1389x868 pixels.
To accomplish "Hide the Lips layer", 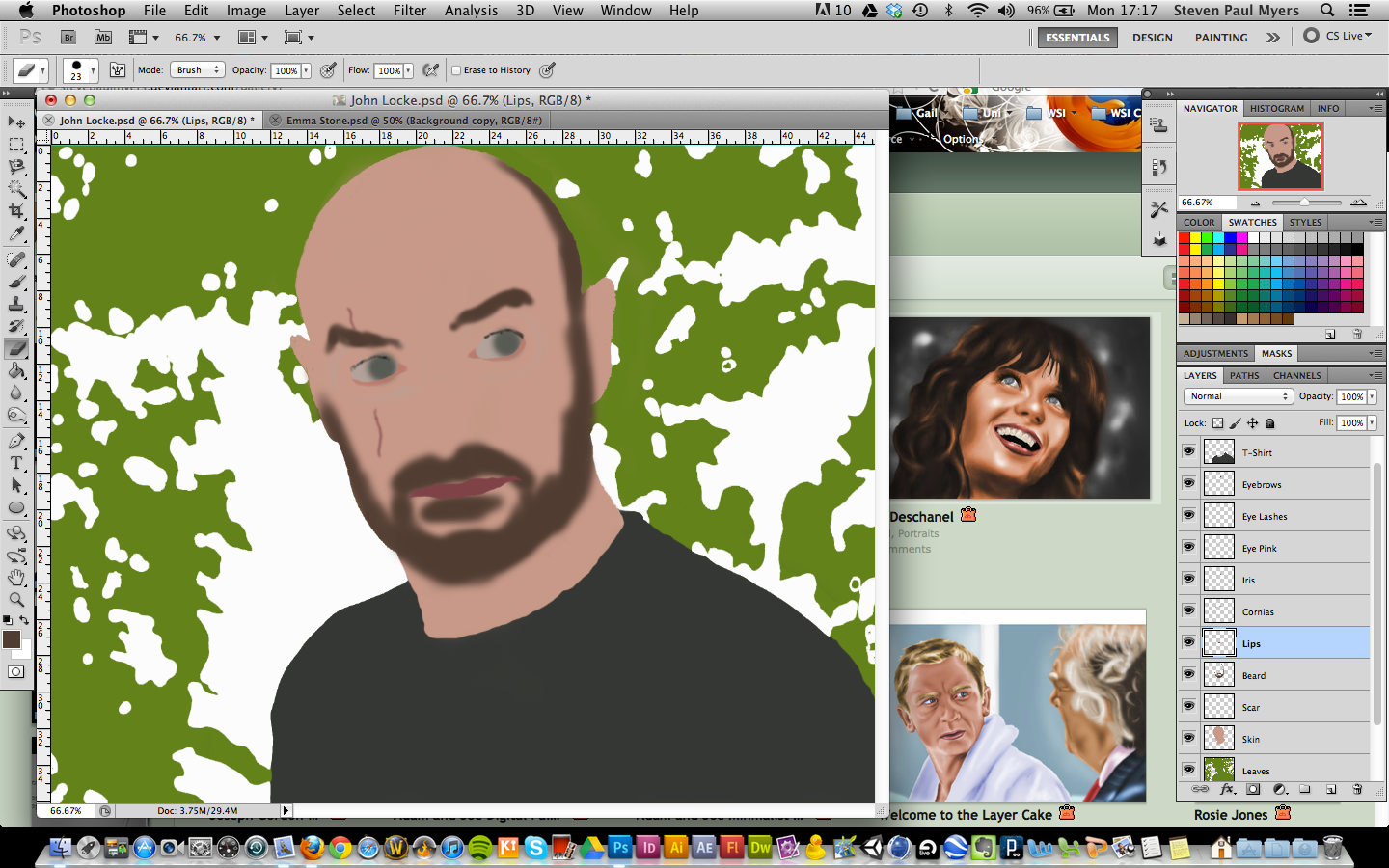I will pyautogui.click(x=1188, y=642).
